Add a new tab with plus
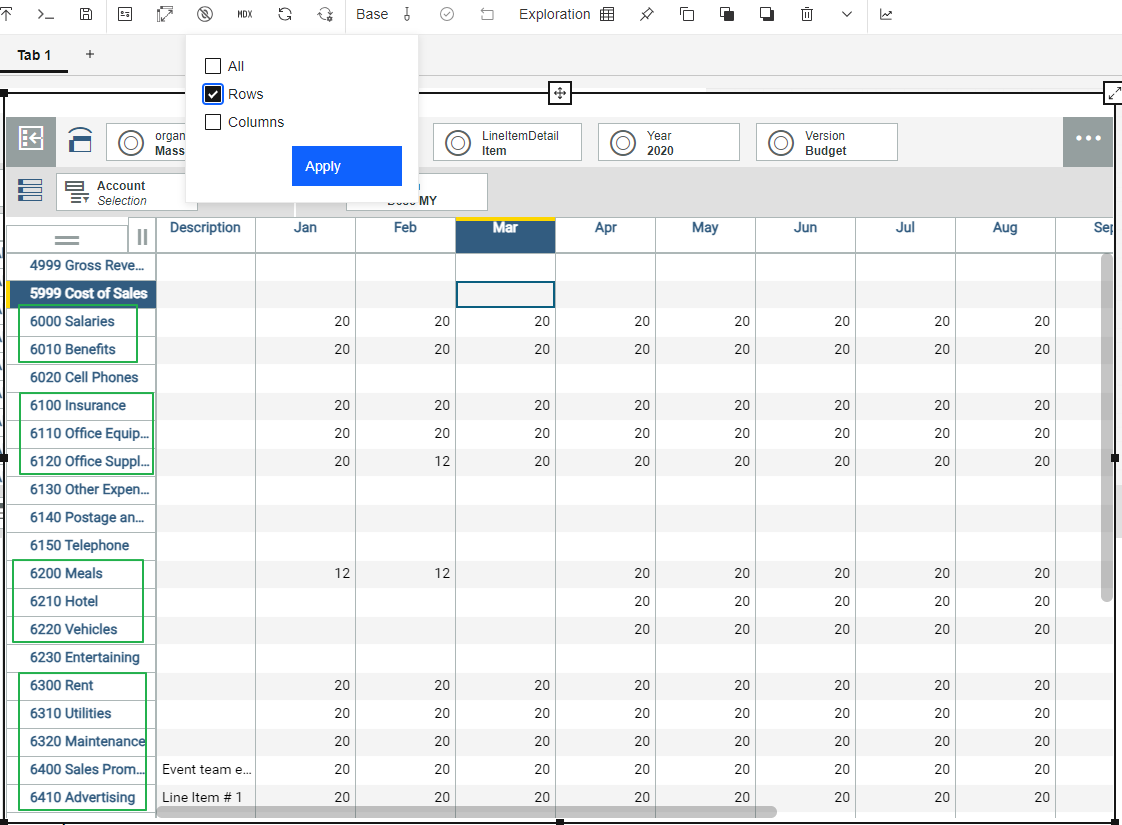This screenshot has width=1122, height=825. tap(90, 54)
